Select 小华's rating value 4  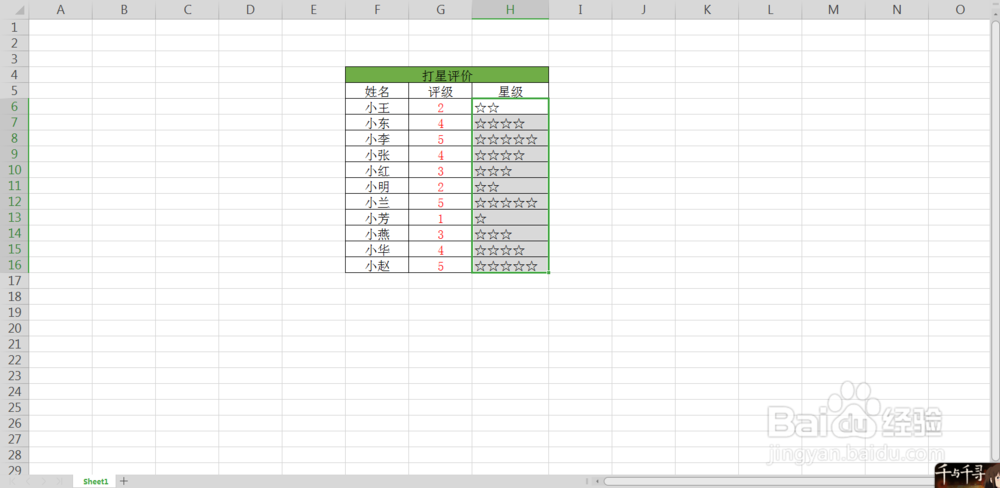coord(441,249)
